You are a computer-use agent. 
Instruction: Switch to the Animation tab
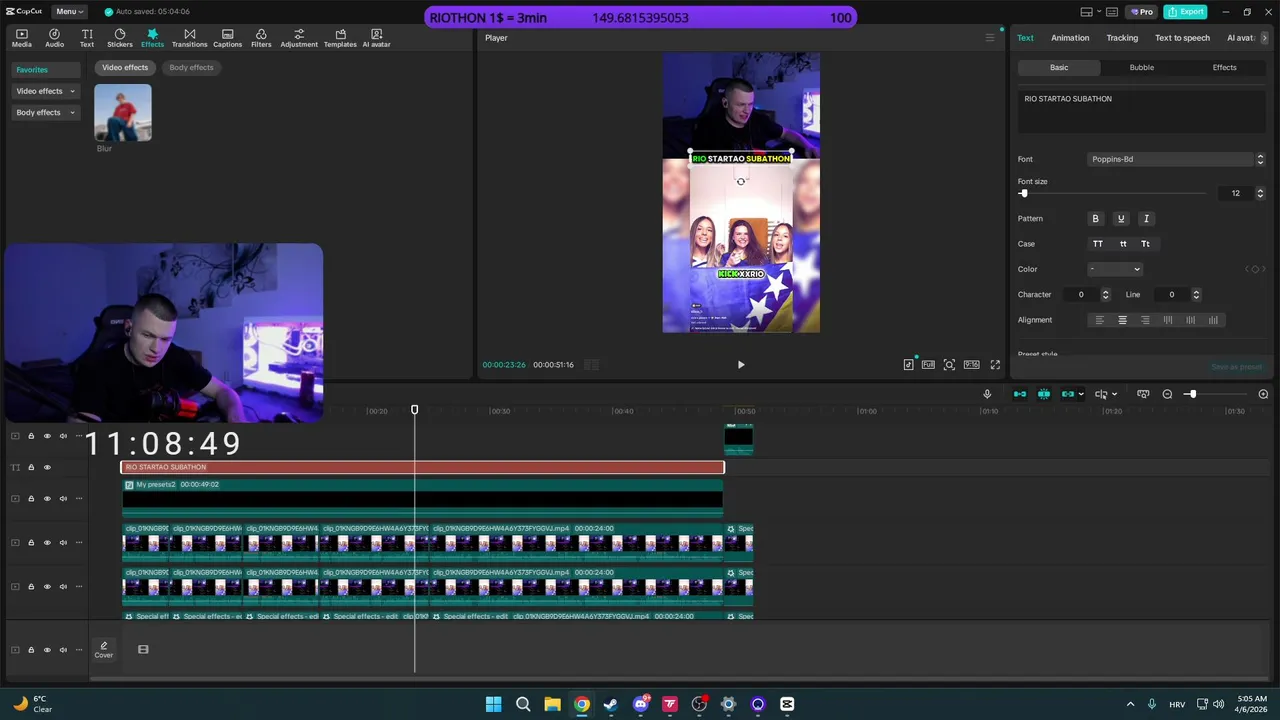[1070, 38]
